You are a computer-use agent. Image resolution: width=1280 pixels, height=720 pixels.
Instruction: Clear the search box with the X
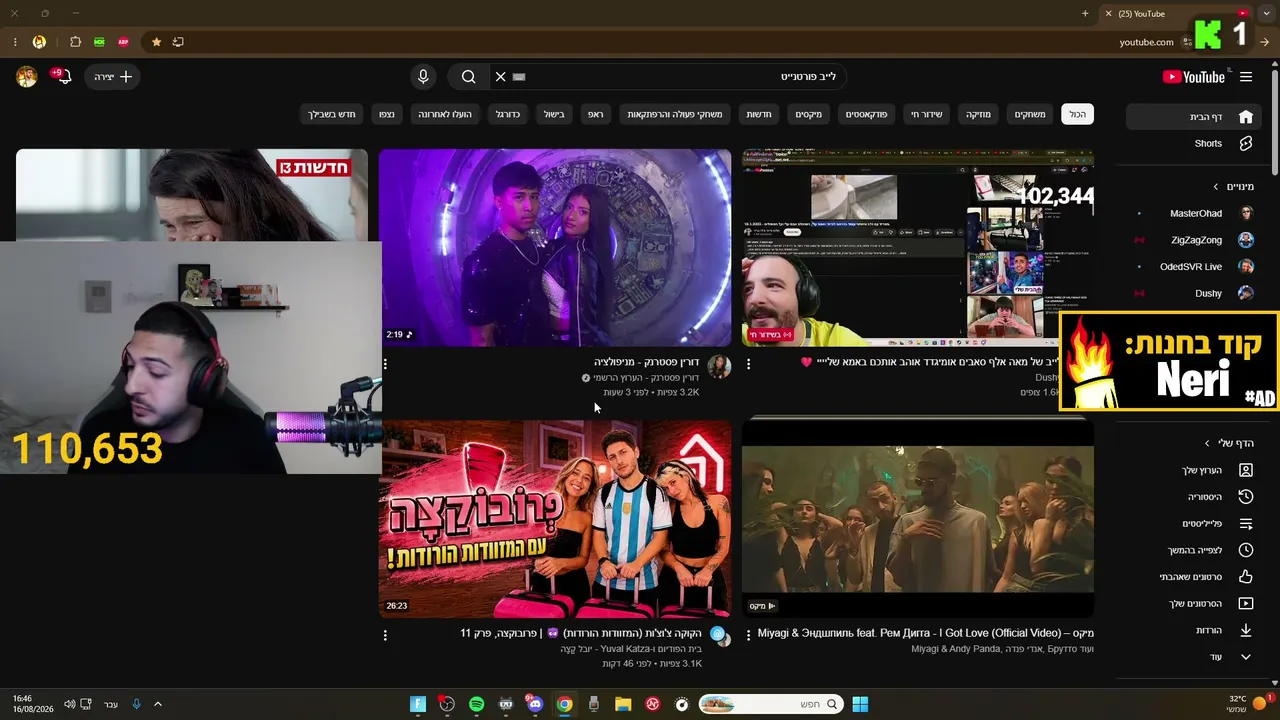coord(501,77)
